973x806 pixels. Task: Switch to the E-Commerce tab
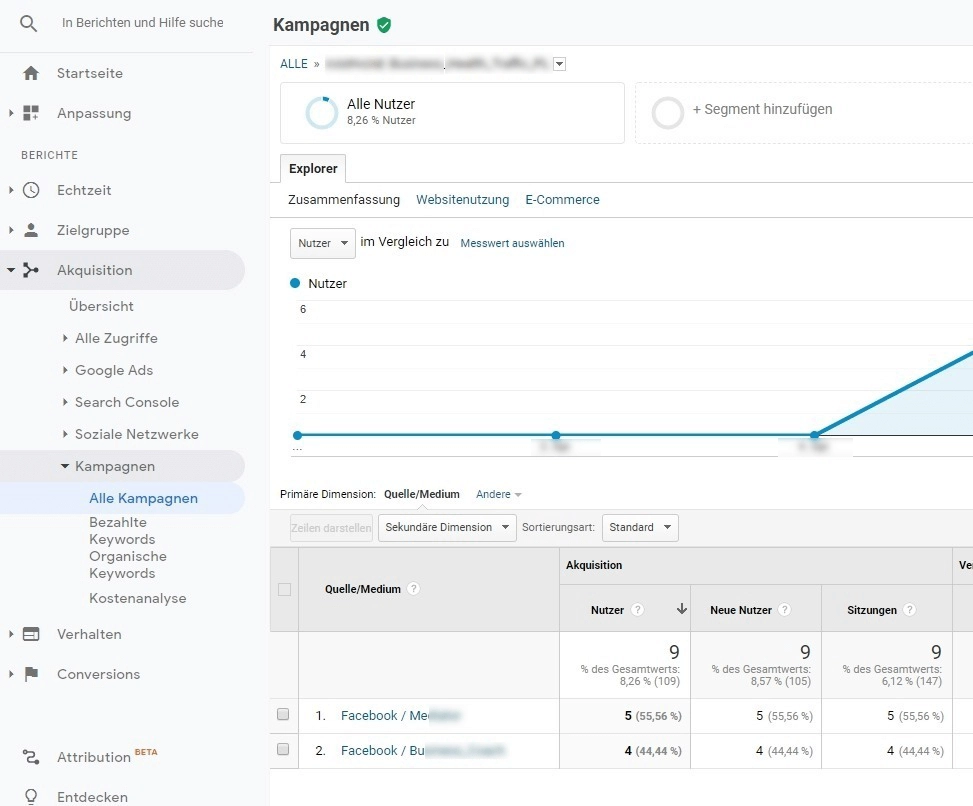[562, 200]
